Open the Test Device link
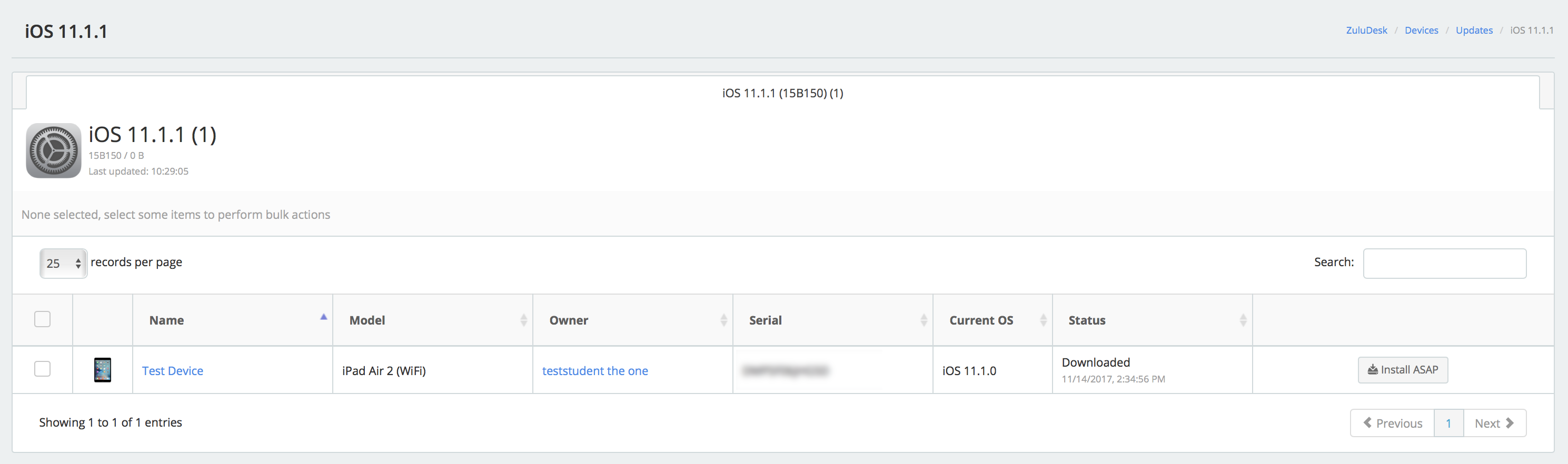 coord(173,371)
